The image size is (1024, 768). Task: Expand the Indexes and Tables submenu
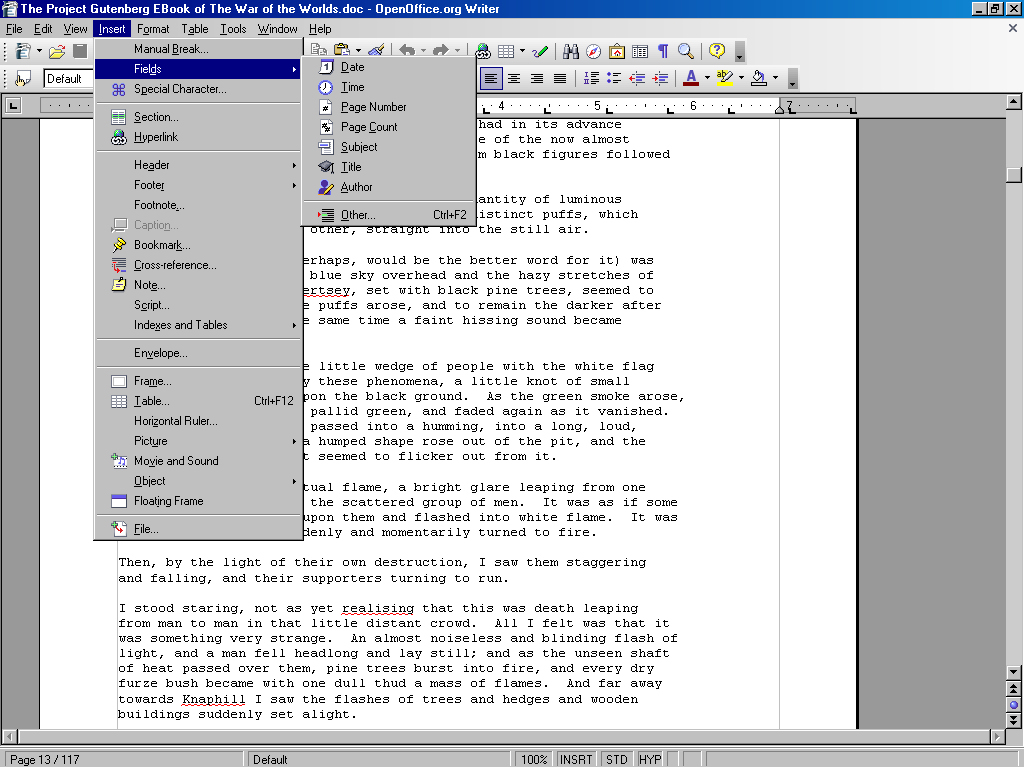pos(180,325)
